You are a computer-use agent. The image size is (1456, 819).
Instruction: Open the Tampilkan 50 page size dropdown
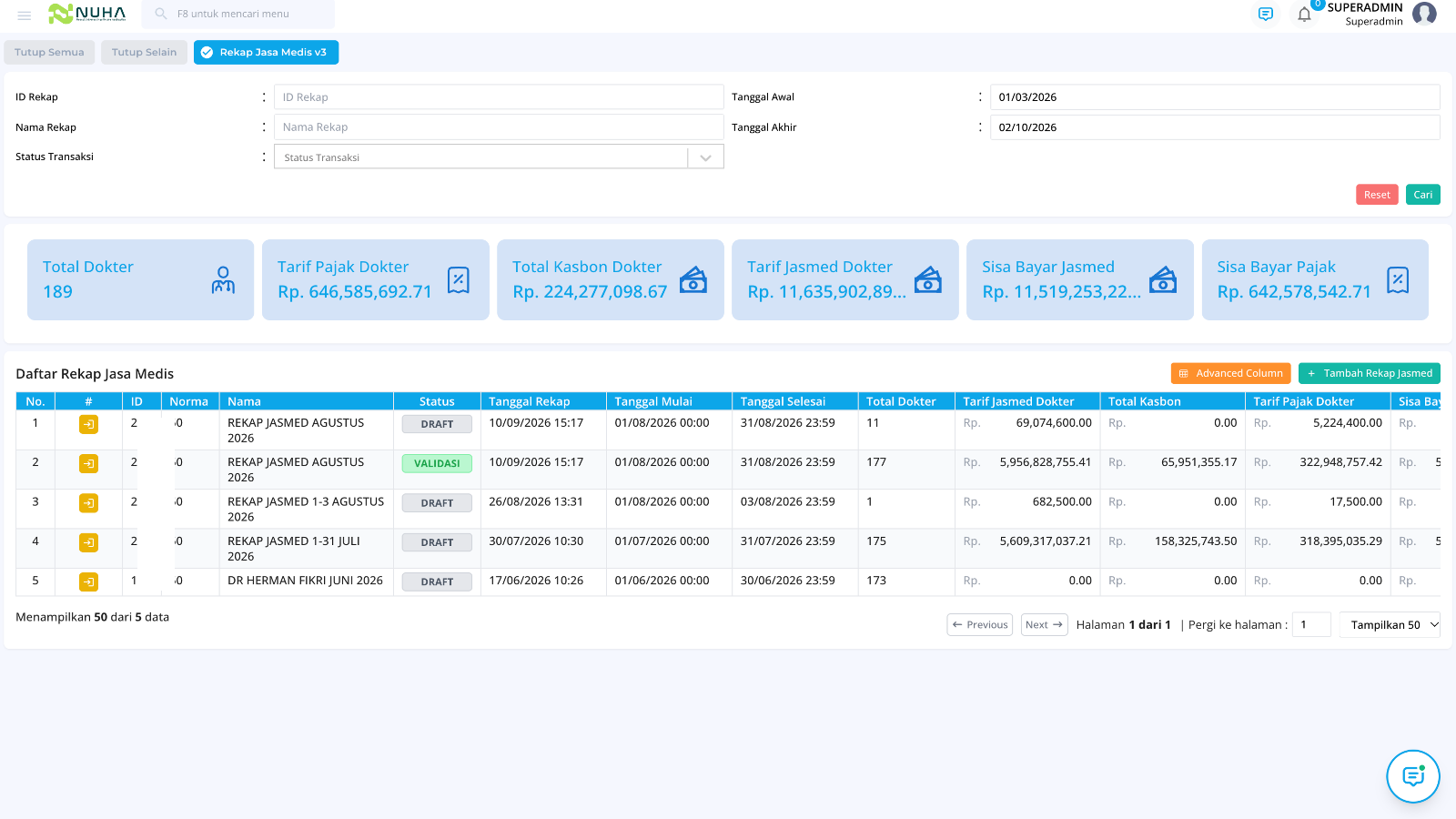[x=1390, y=625]
